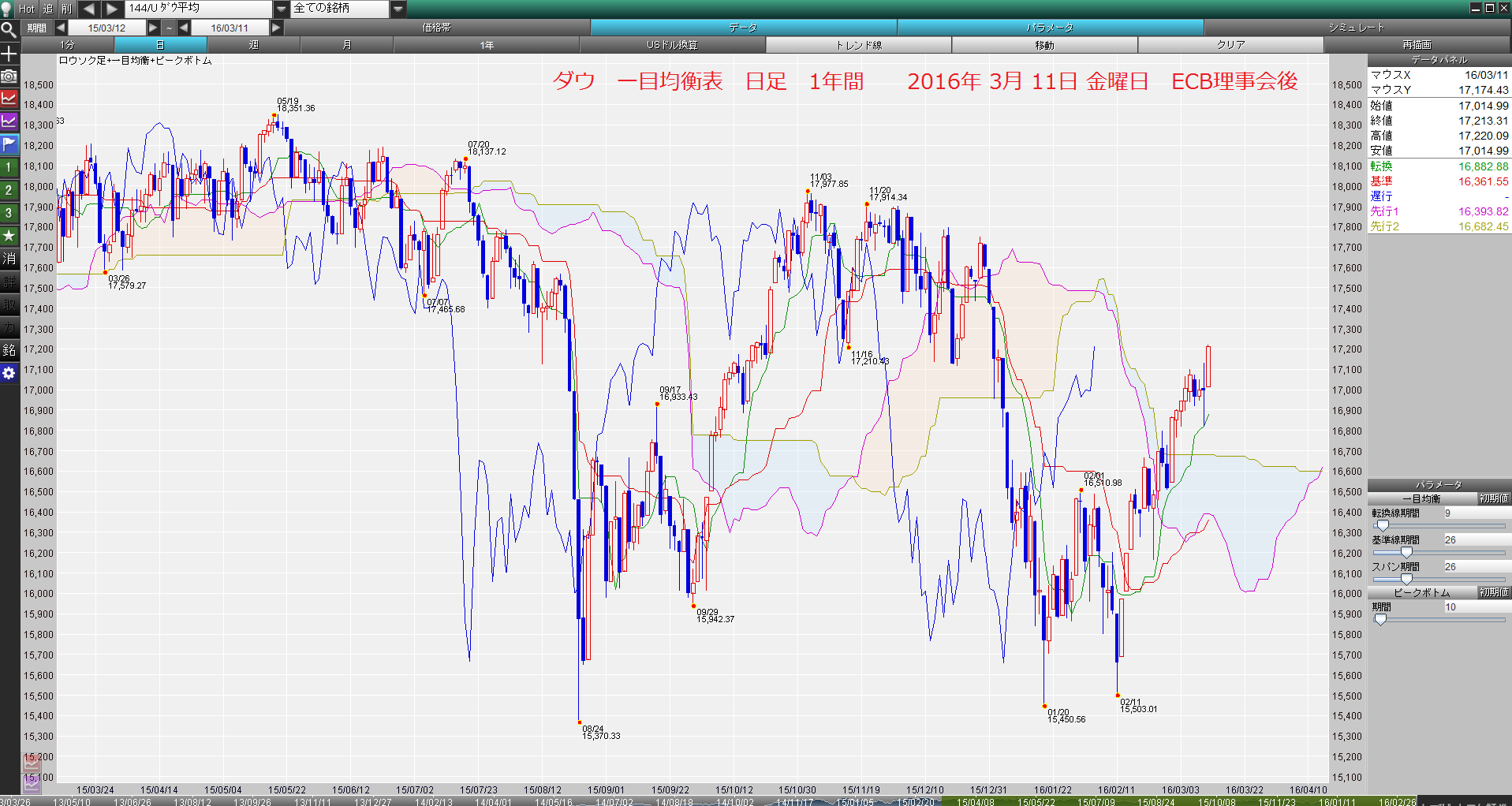
Task: Open the データ menu tab
Action: (x=743, y=28)
